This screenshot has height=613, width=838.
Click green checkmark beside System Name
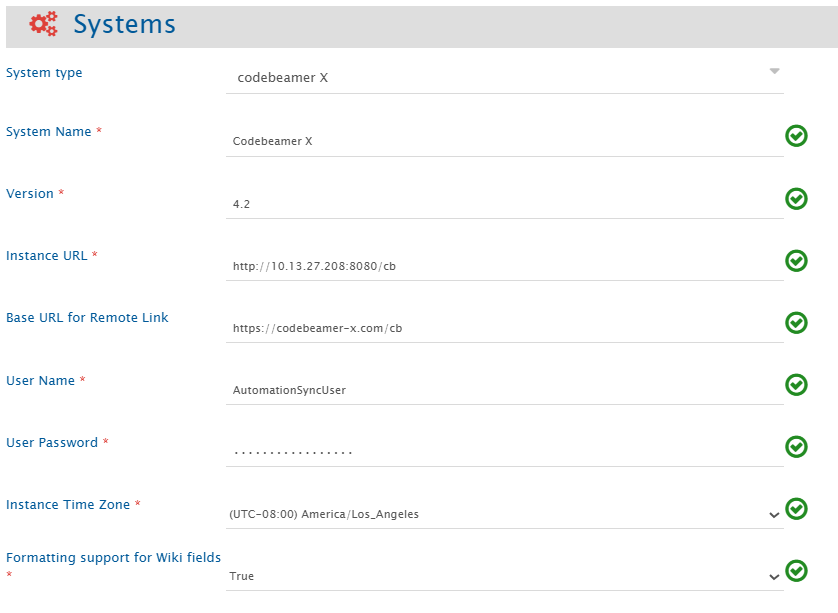pos(796,136)
